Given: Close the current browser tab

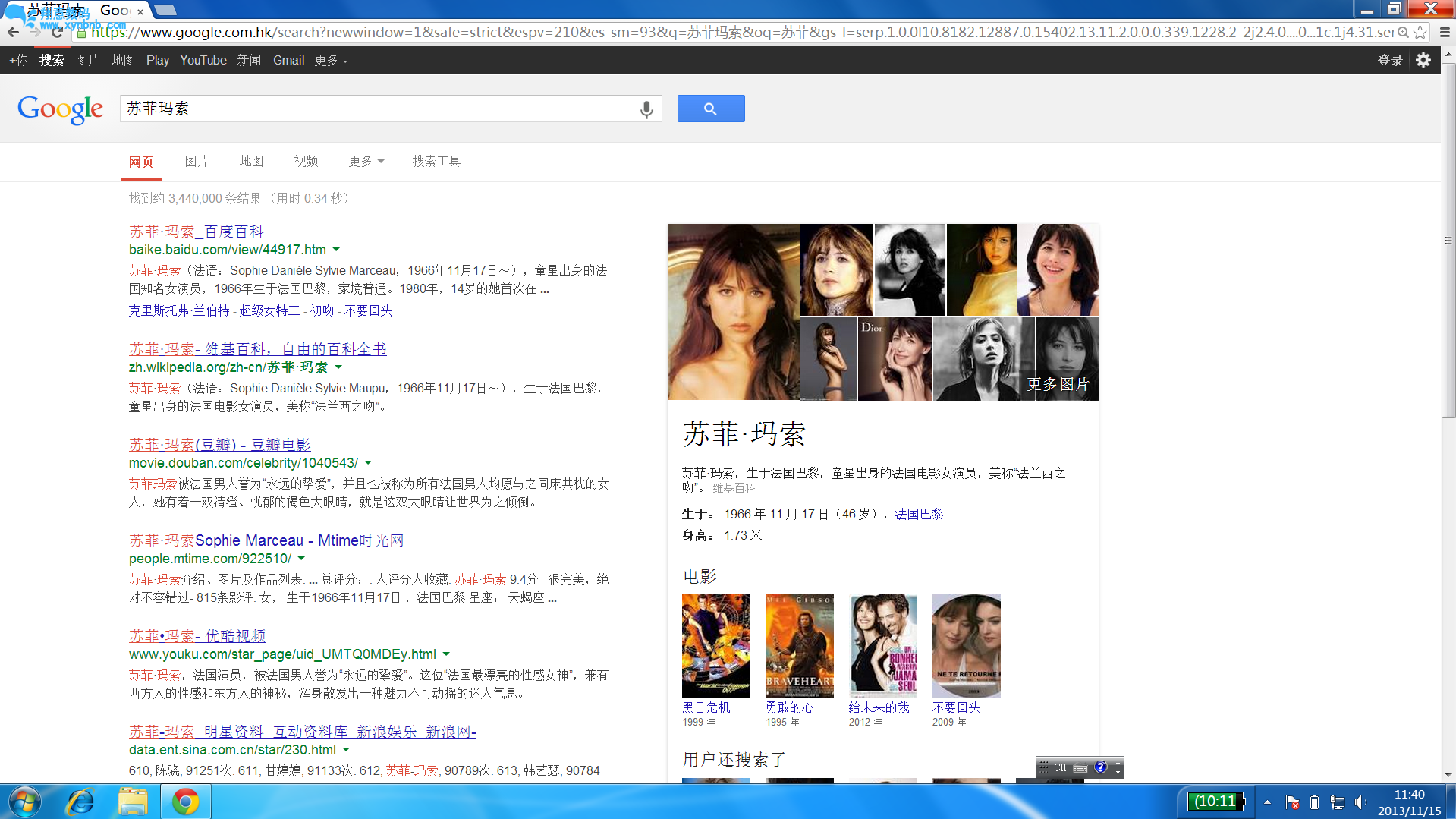Looking at the screenshot, I should tap(140, 11).
